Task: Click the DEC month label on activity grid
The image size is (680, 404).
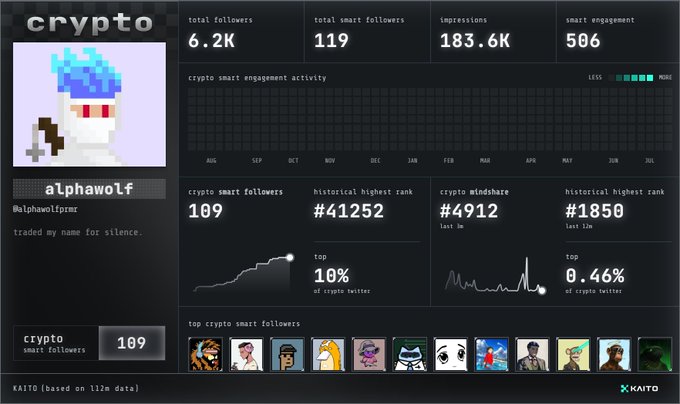Action: (x=376, y=161)
